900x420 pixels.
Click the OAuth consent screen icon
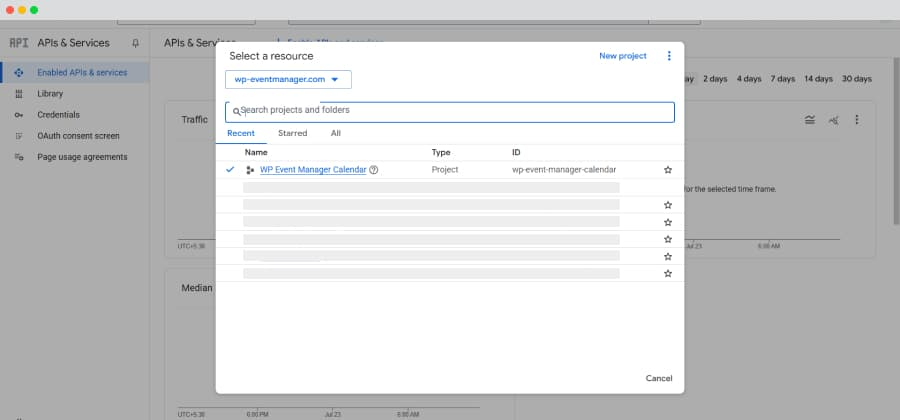(19, 136)
